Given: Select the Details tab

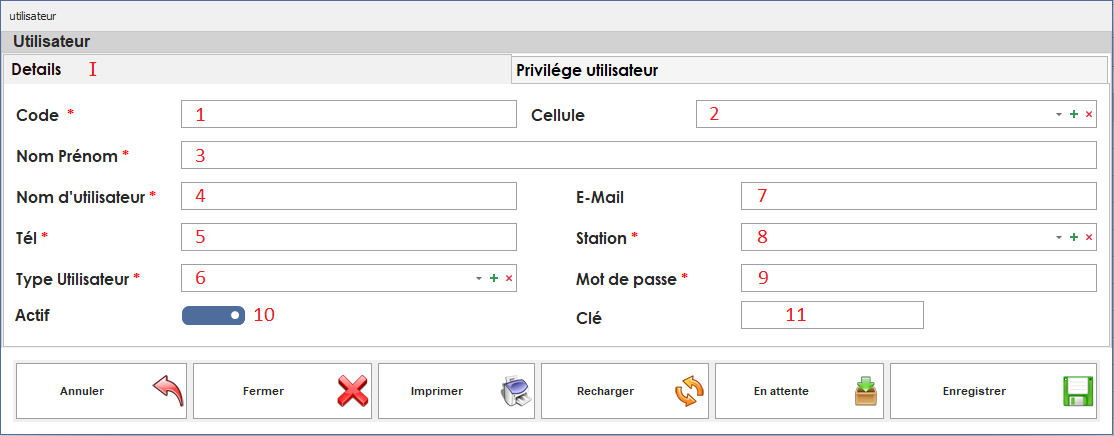Looking at the screenshot, I should click(37, 70).
